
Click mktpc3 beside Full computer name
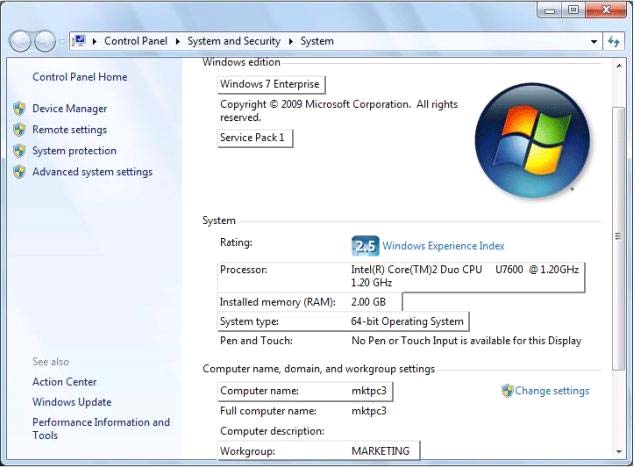coord(369,411)
